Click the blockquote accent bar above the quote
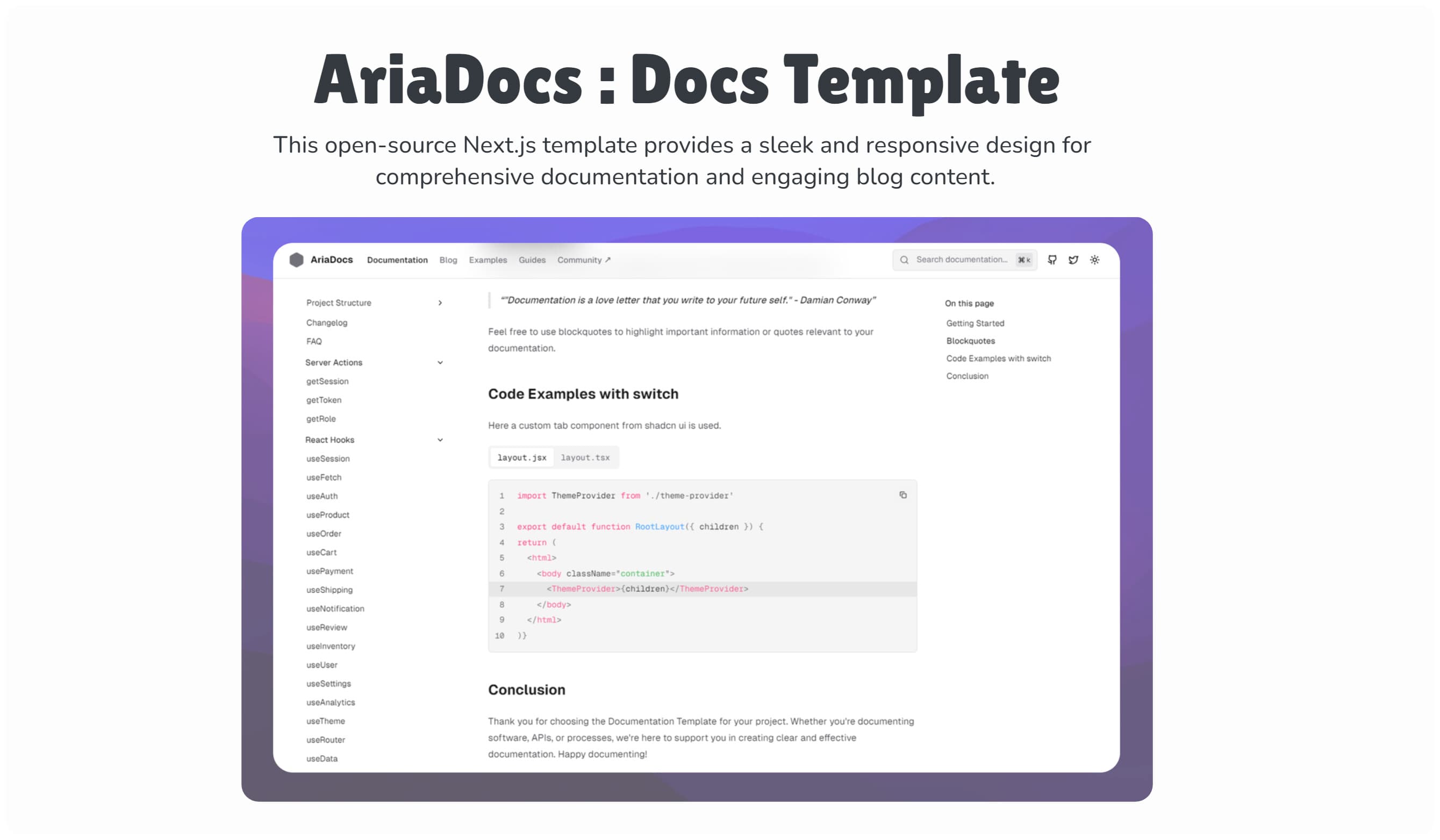This screenshot has height=840, width=1440. tap(490, 300)
